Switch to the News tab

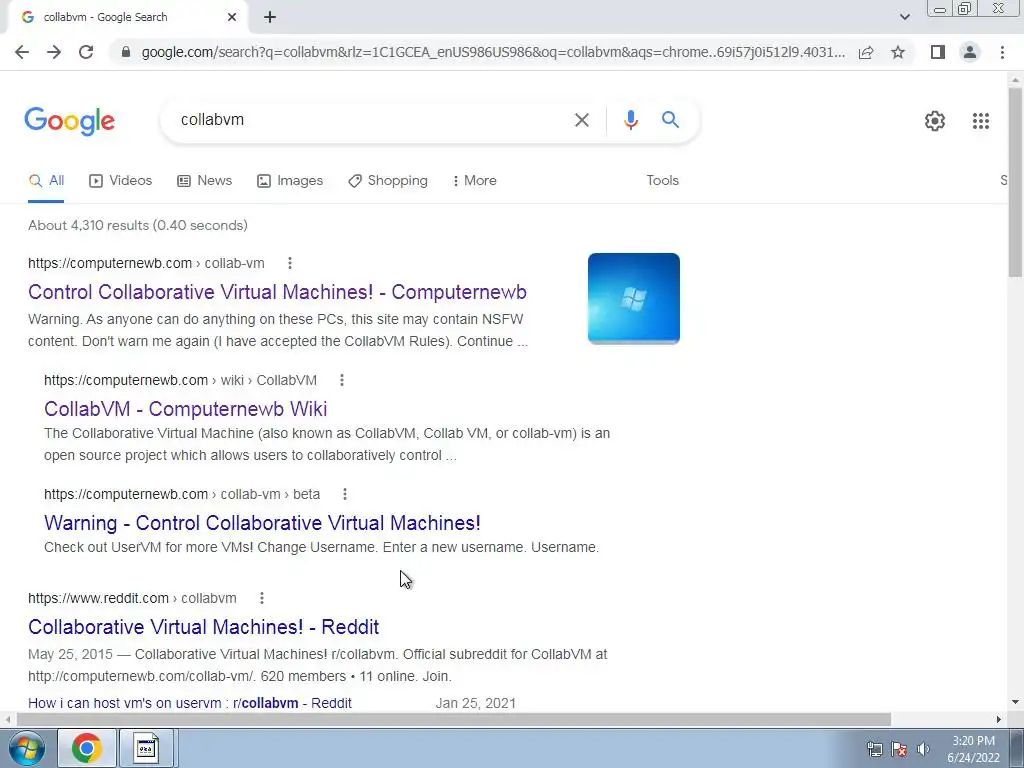pyautogui.click(x=204, y=181)
